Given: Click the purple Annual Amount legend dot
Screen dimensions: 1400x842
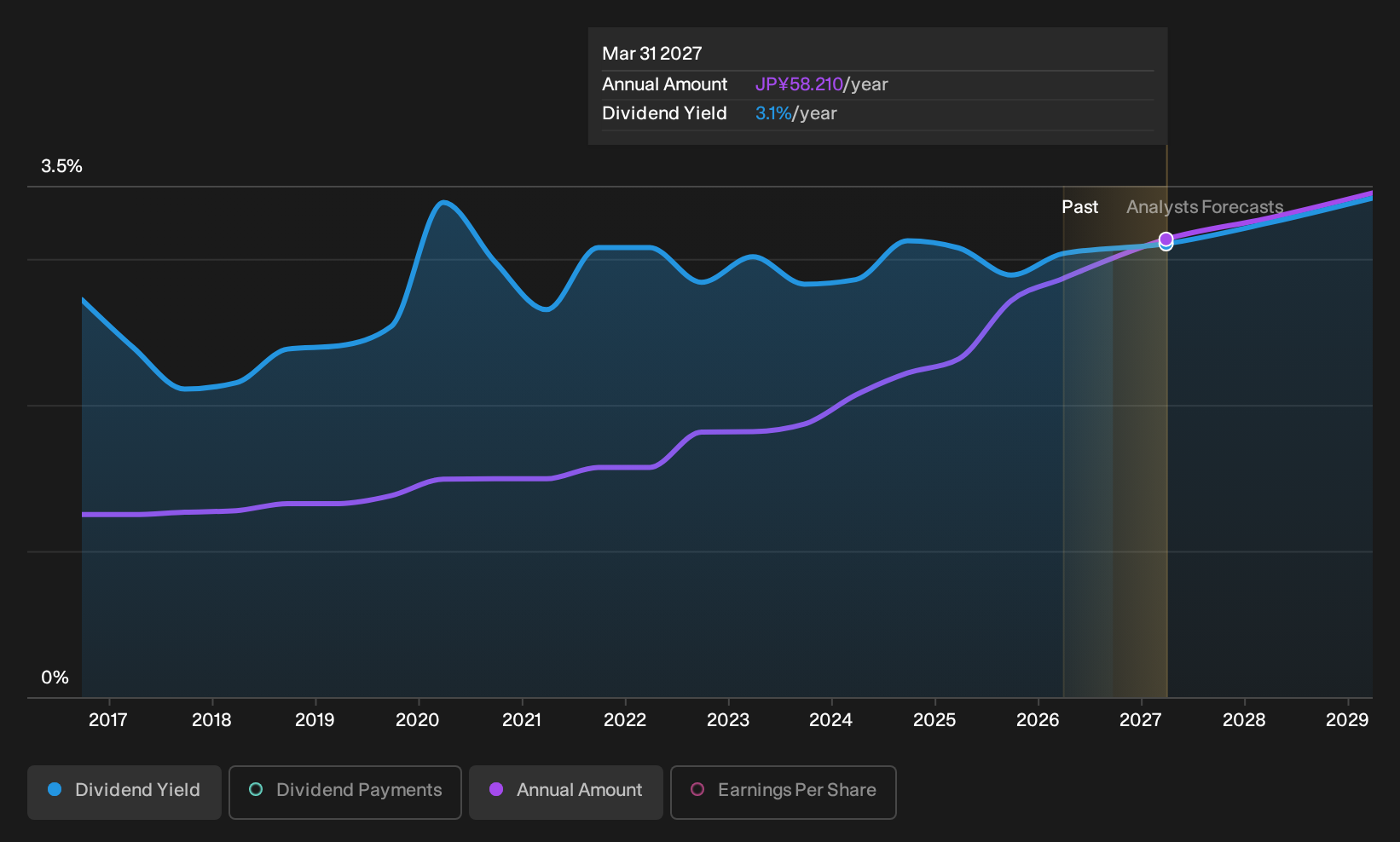Looking at the screenshot, I should click(496, 789).
